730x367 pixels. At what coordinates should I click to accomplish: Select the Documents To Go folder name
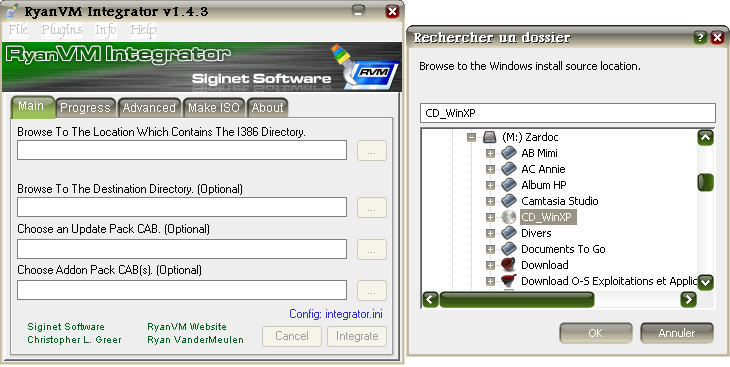click(x=563, y=249)
